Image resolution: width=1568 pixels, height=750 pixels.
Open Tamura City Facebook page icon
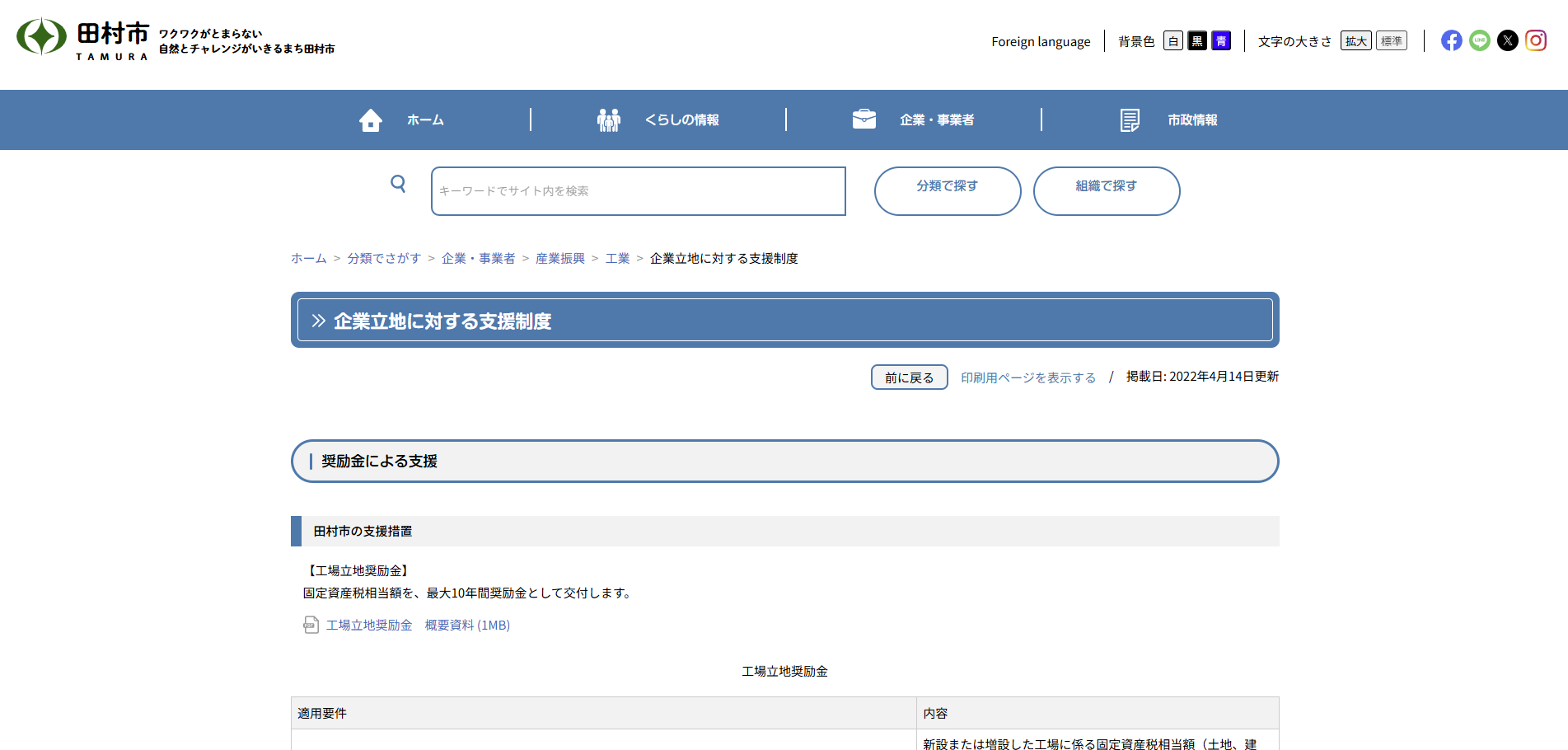coord(1452,40)
